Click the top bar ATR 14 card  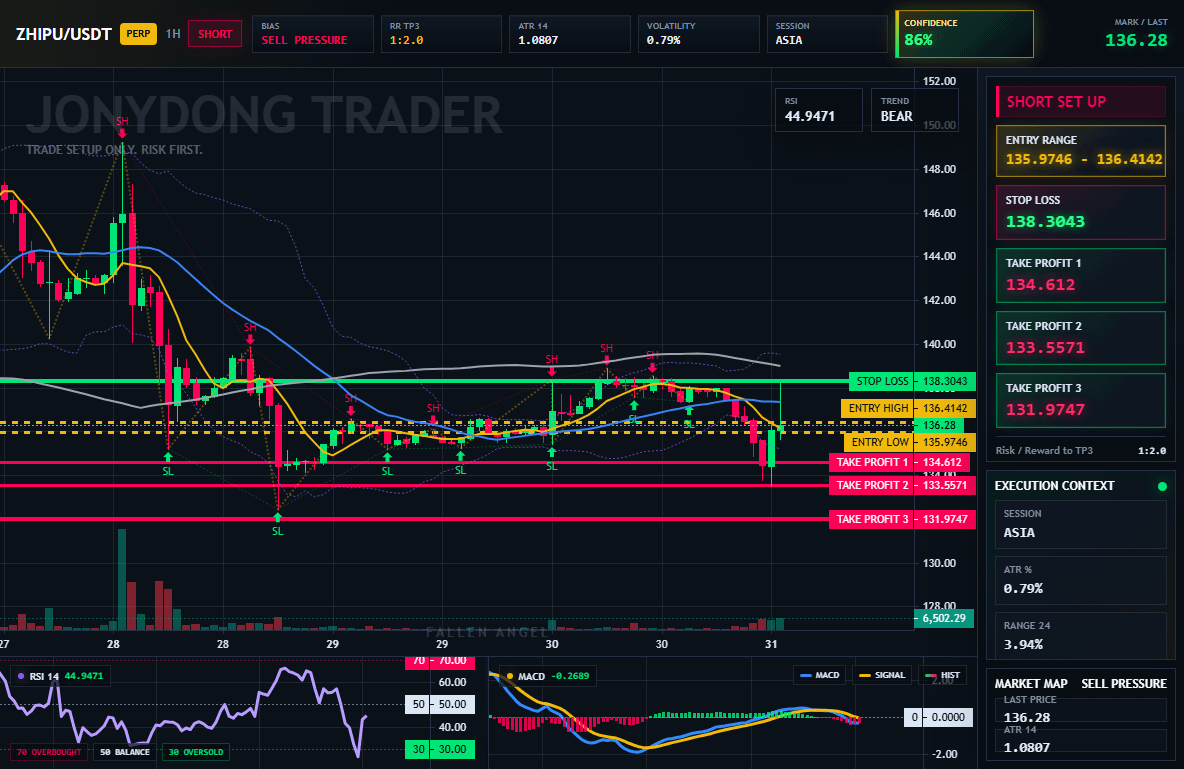coord(570,34)
